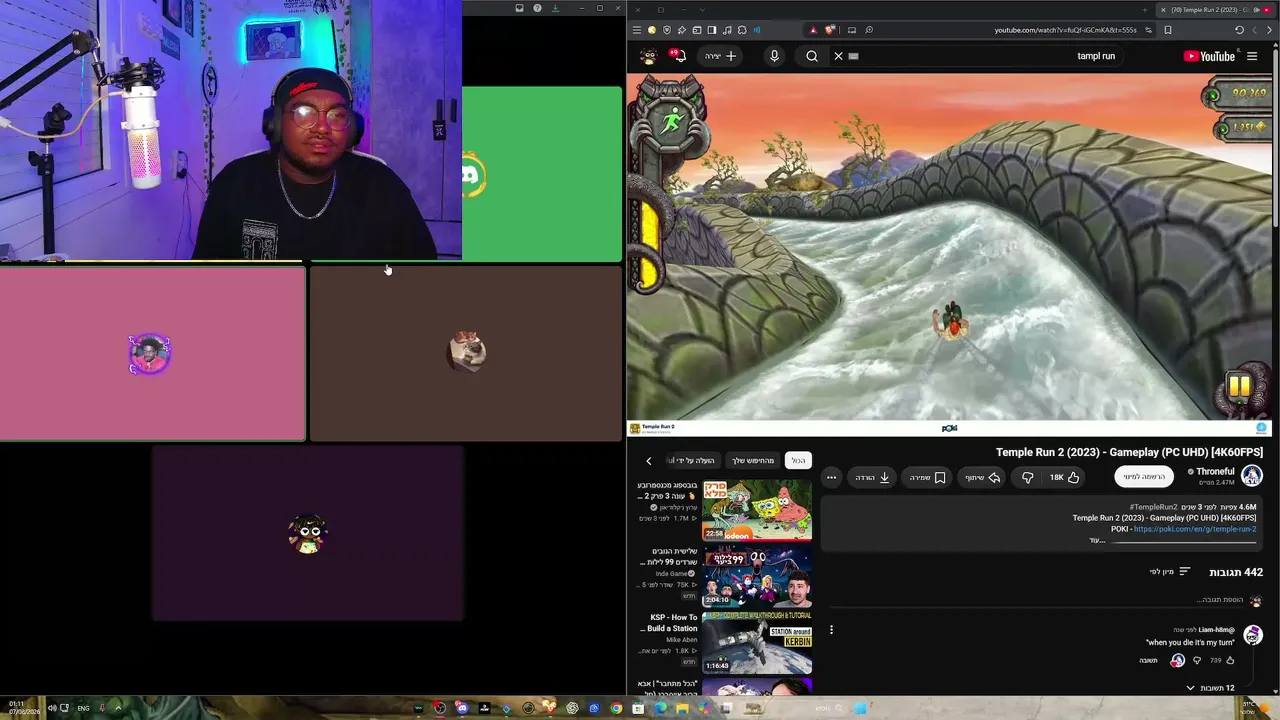Image resolution: width=1280 pixels, height=720 pixels.
Task: Open Chrome from the Windows taskbar
Action: [616, 708]
